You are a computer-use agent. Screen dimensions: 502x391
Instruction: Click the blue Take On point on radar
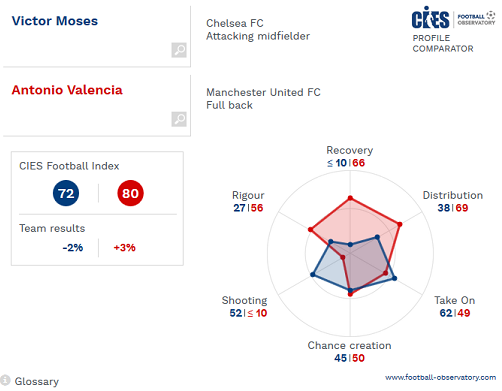point(394,278)
